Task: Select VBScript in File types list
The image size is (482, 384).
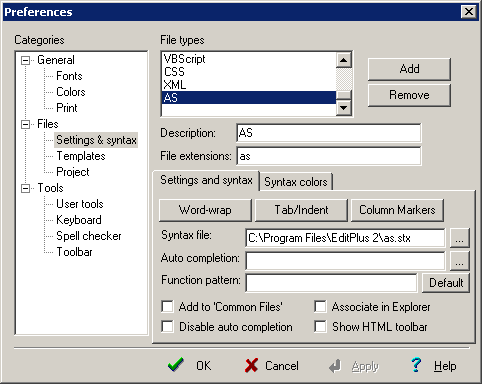Action: pos(249,59)
